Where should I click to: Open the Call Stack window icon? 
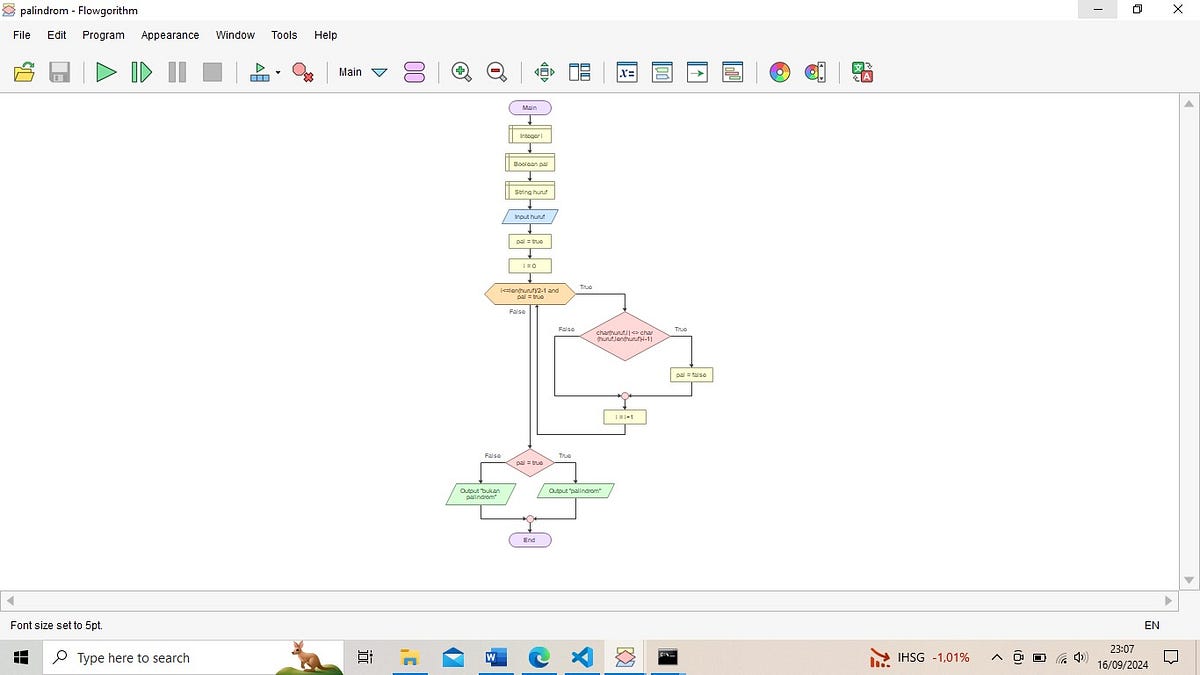(733, 72)
